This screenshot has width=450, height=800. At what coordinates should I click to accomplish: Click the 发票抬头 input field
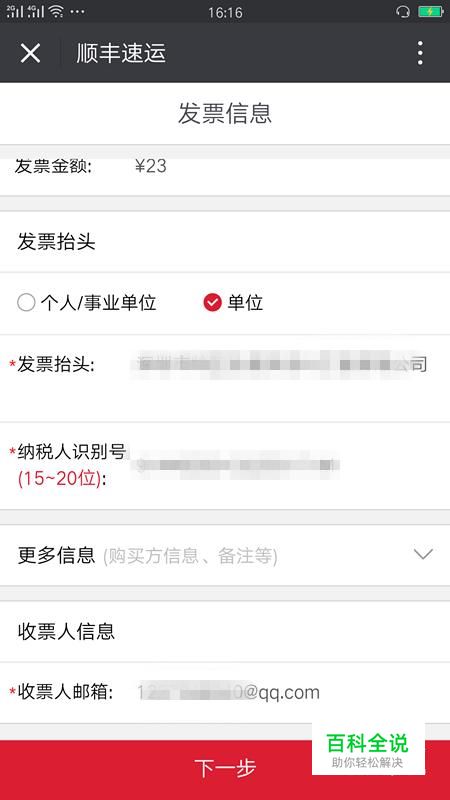tap(282, 364)
